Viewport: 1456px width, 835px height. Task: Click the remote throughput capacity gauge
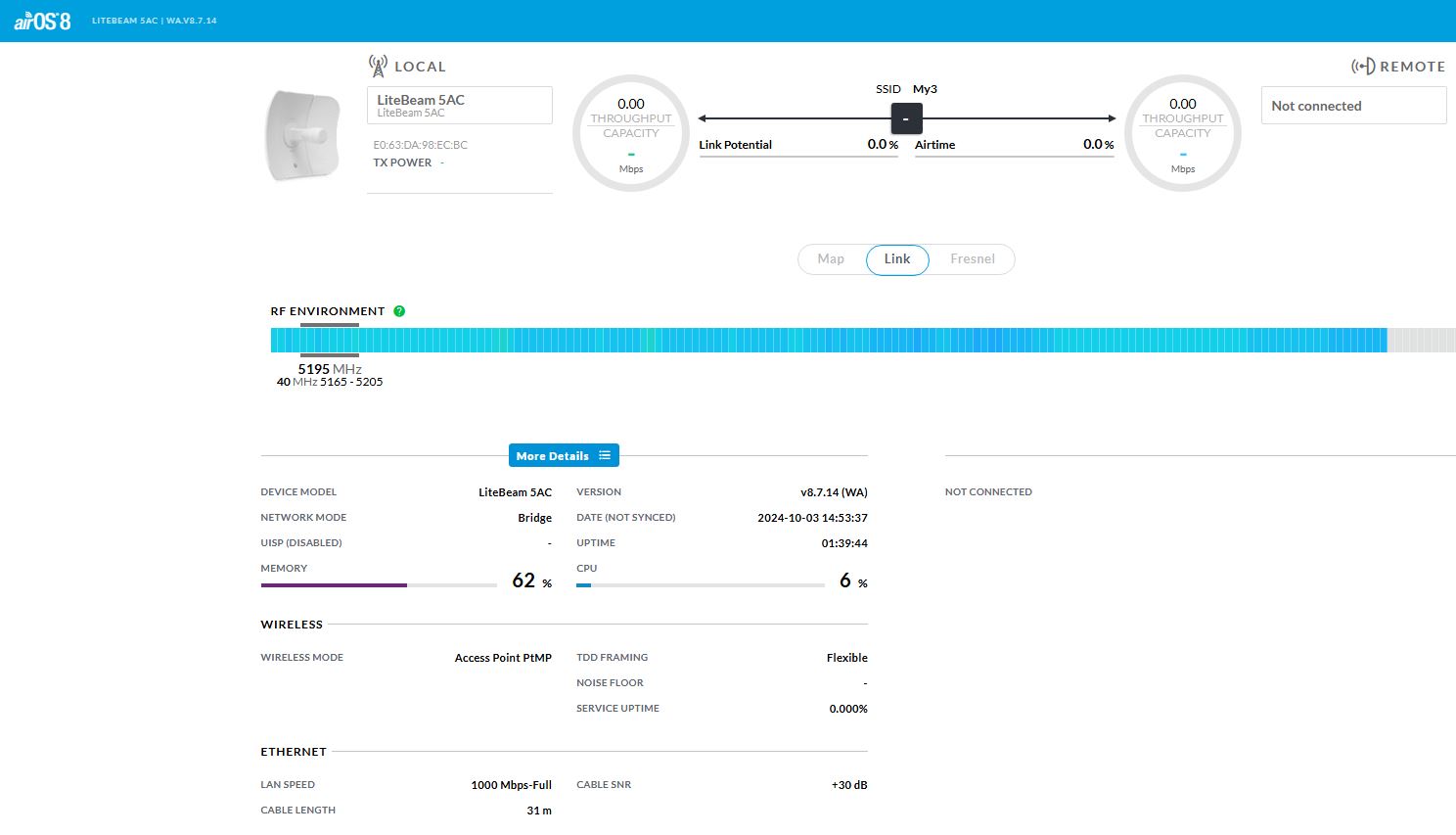(x=1183, y=133)
